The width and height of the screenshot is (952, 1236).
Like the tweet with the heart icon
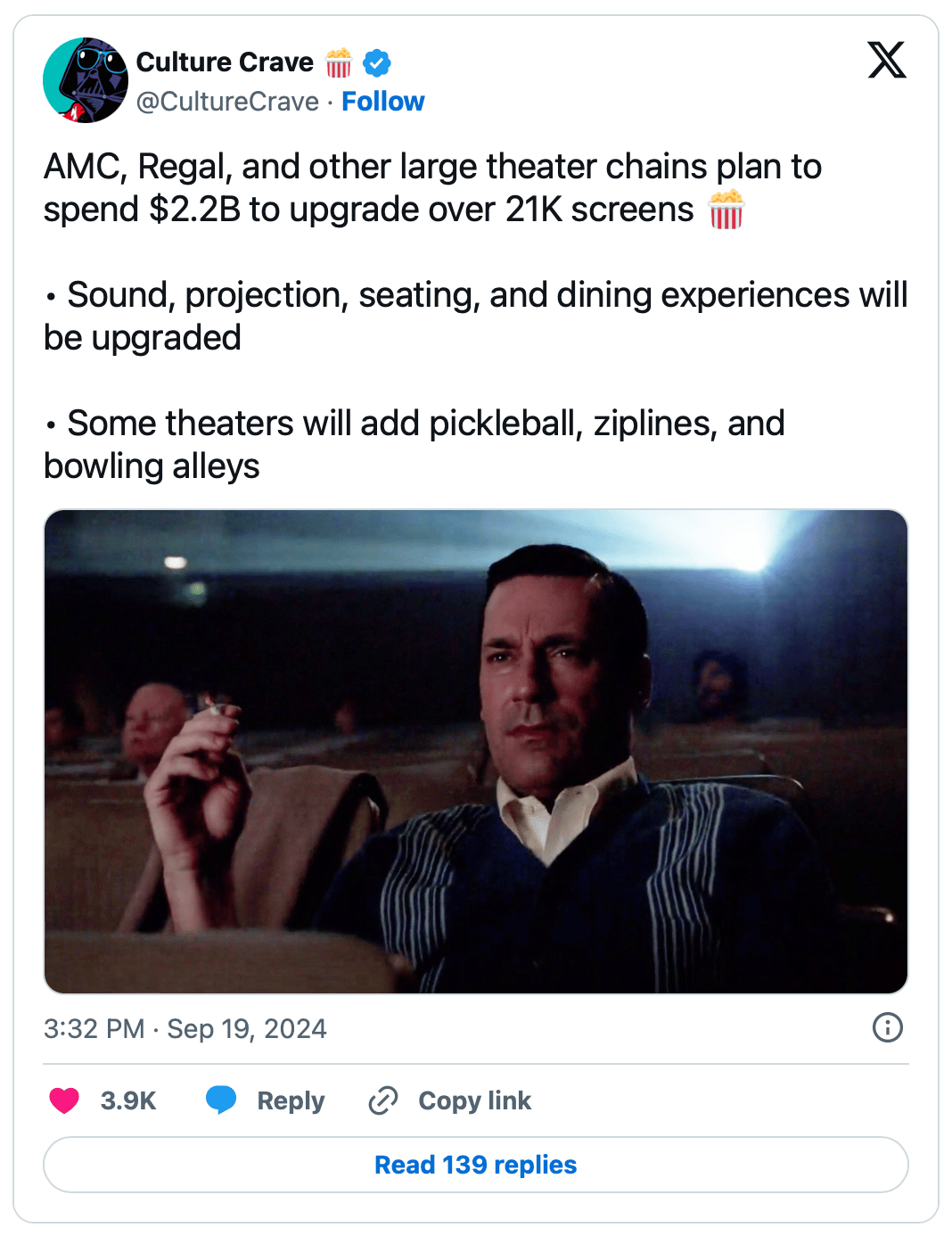pos(64,1100)
